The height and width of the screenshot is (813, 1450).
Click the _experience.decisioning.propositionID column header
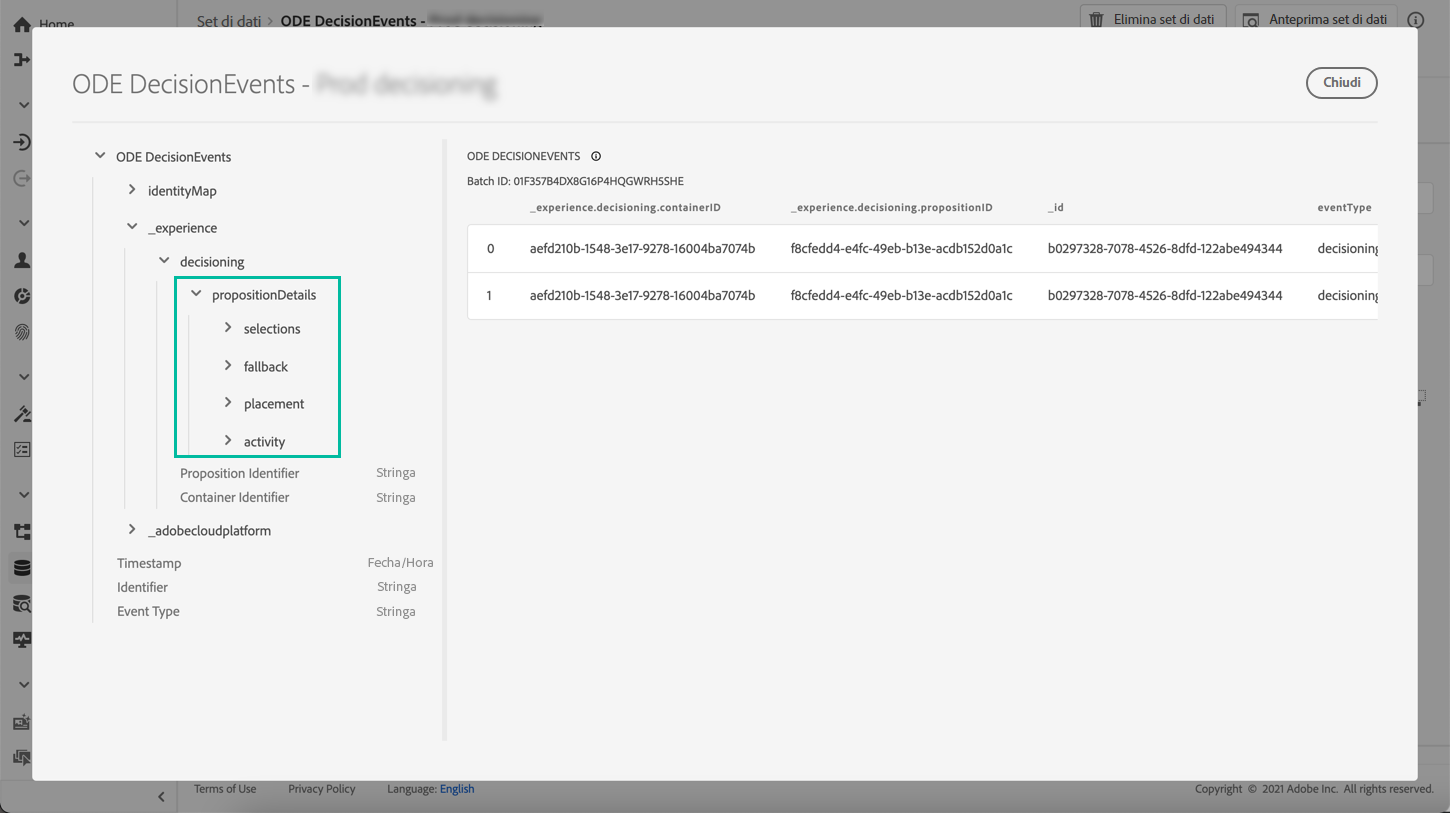892,208
